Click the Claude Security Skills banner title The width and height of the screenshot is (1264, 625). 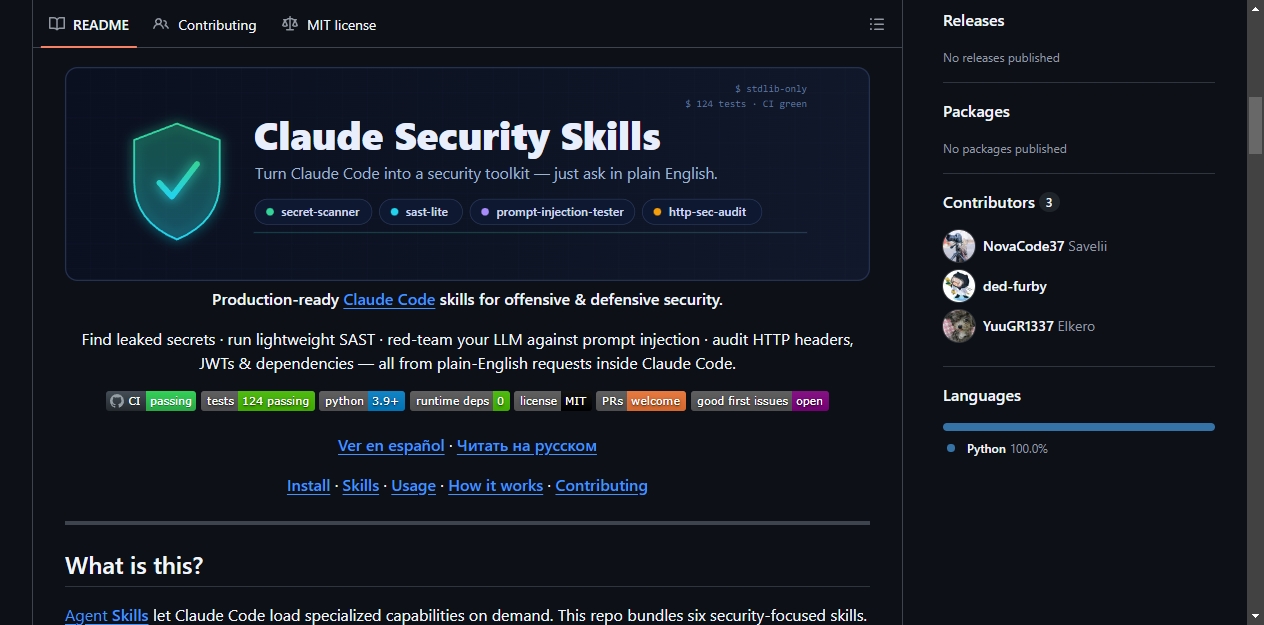pyautogui.click(x=457, y=136)
